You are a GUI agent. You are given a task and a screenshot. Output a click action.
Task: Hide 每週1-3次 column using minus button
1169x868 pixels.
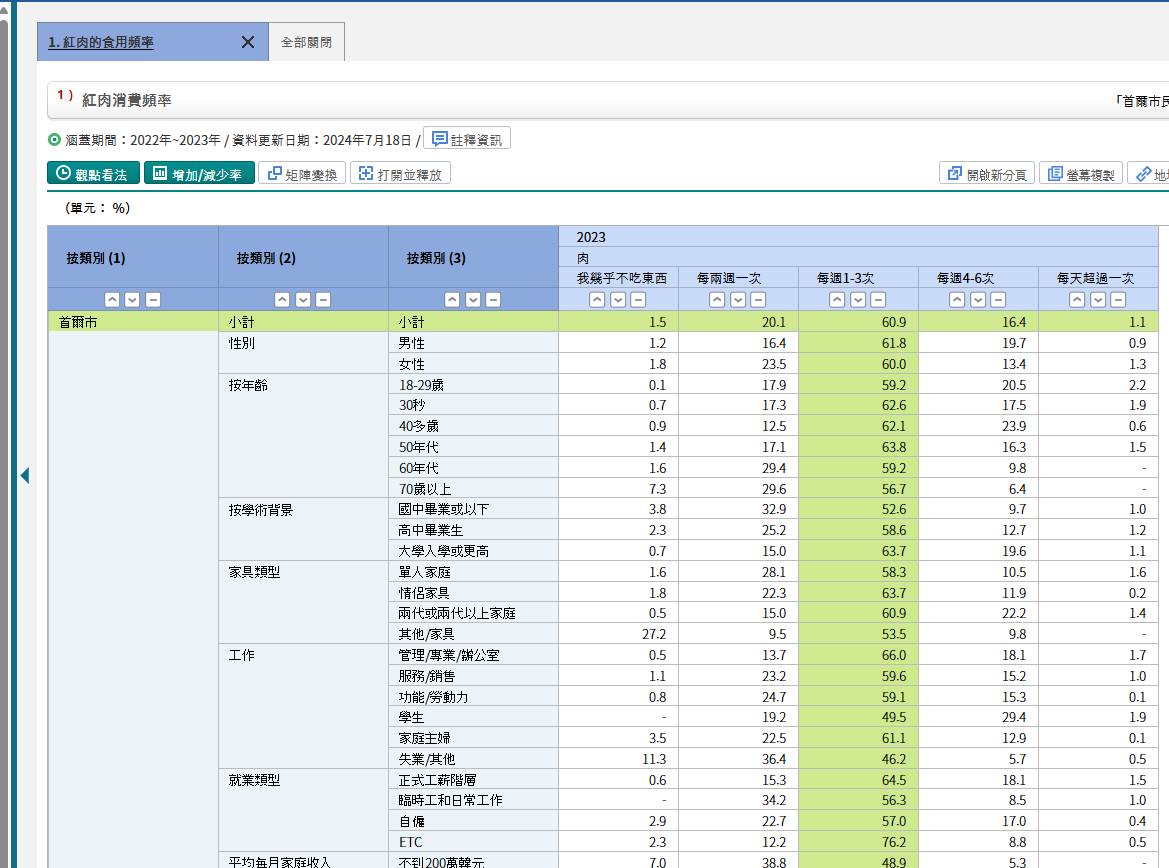pyautogui.click(x=878, y=300)
